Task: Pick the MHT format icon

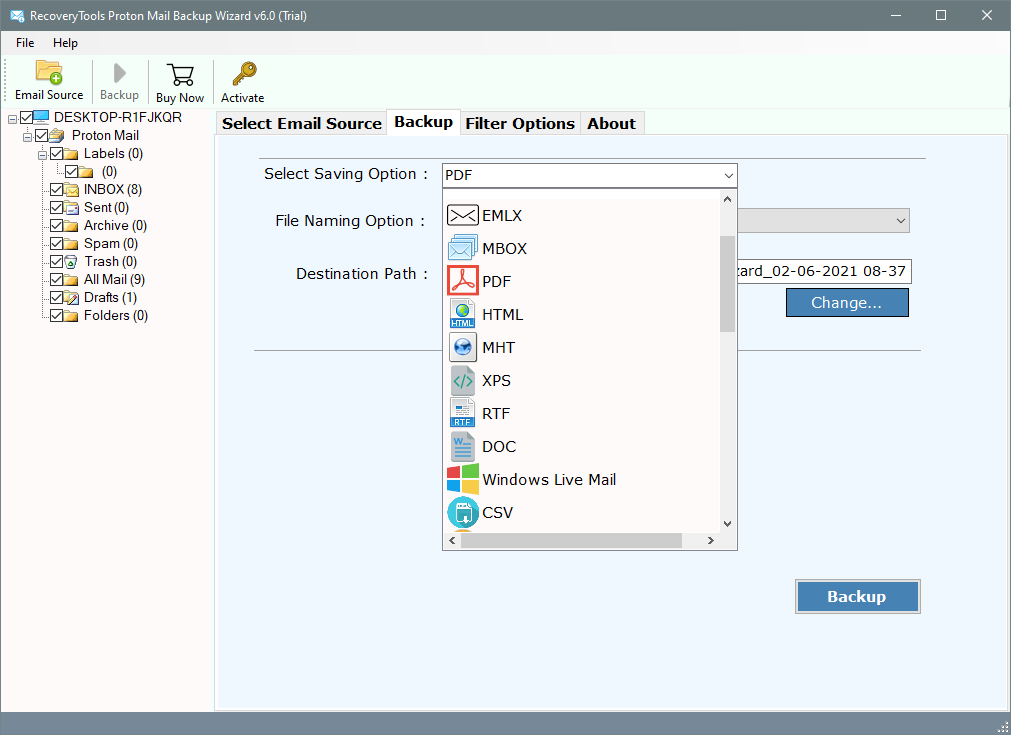Action: [x=462, y=347]
